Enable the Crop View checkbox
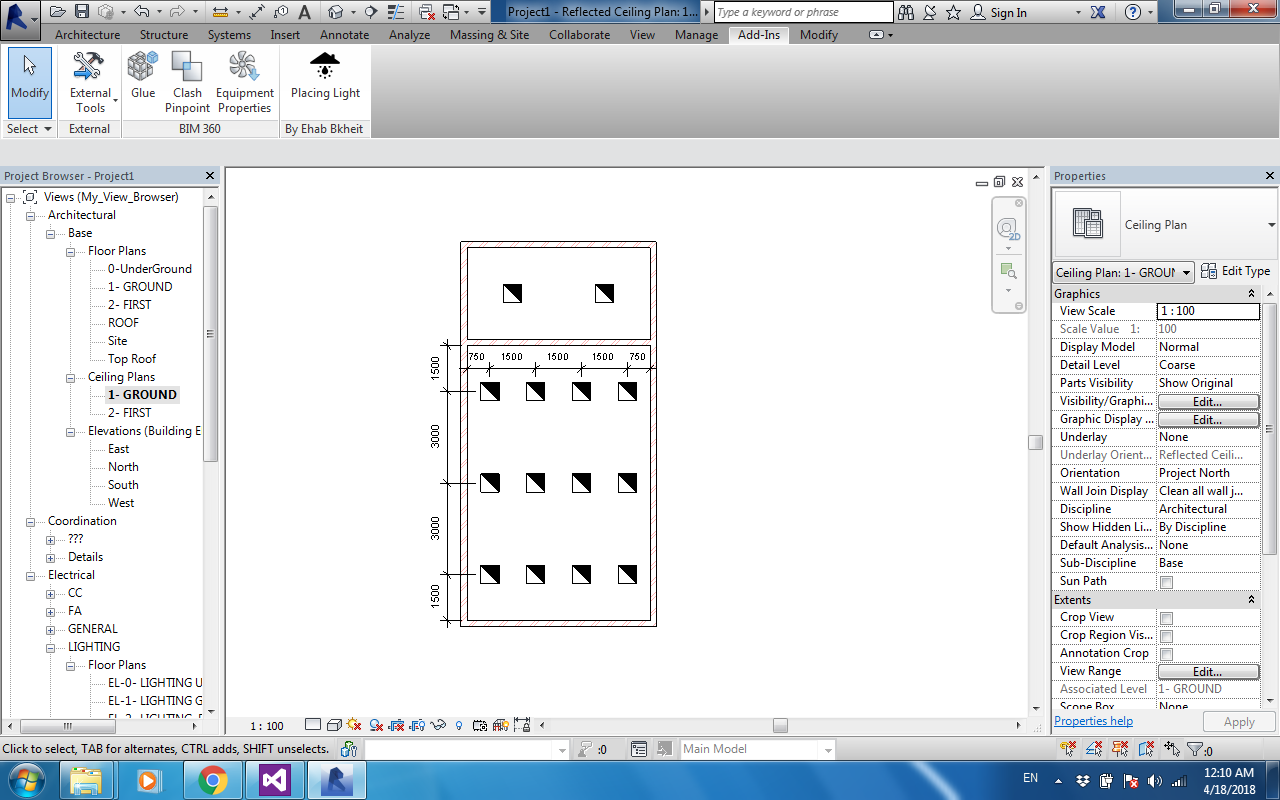 [x=1166, y=618]
